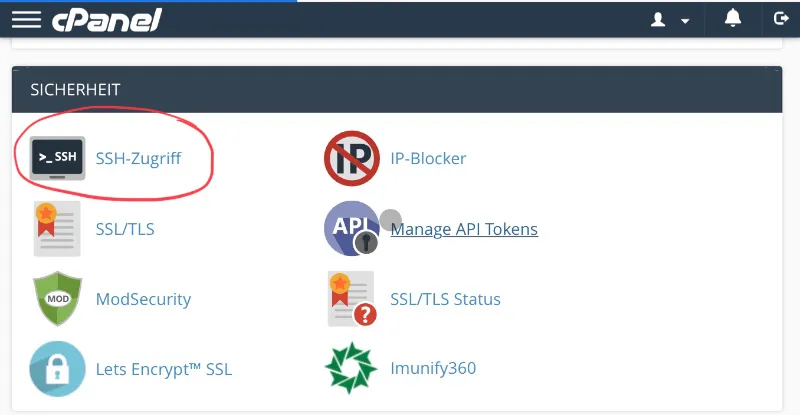Expand the user account dropdown arrow
Viewport: 800px width, 415px height.
tap(685, 21)
